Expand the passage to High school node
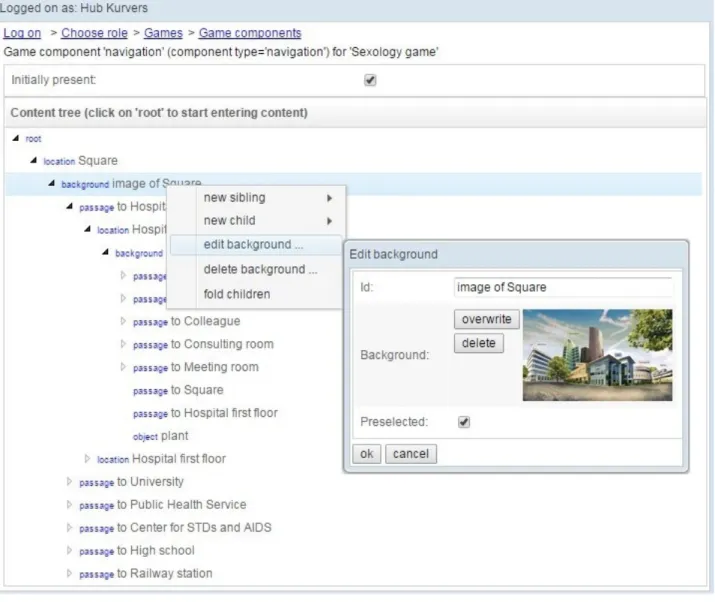Screen dimensions: 715x602 (x=69, y=550)
